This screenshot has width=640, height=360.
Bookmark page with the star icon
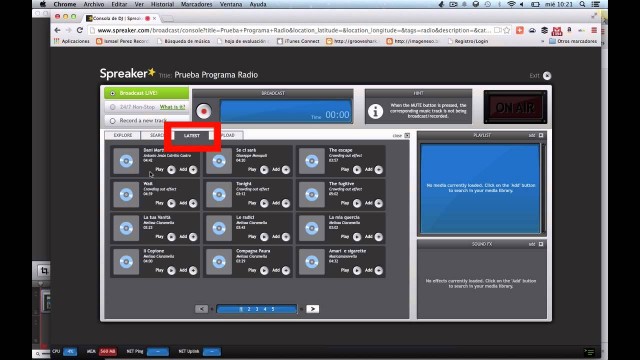[507, 30]
